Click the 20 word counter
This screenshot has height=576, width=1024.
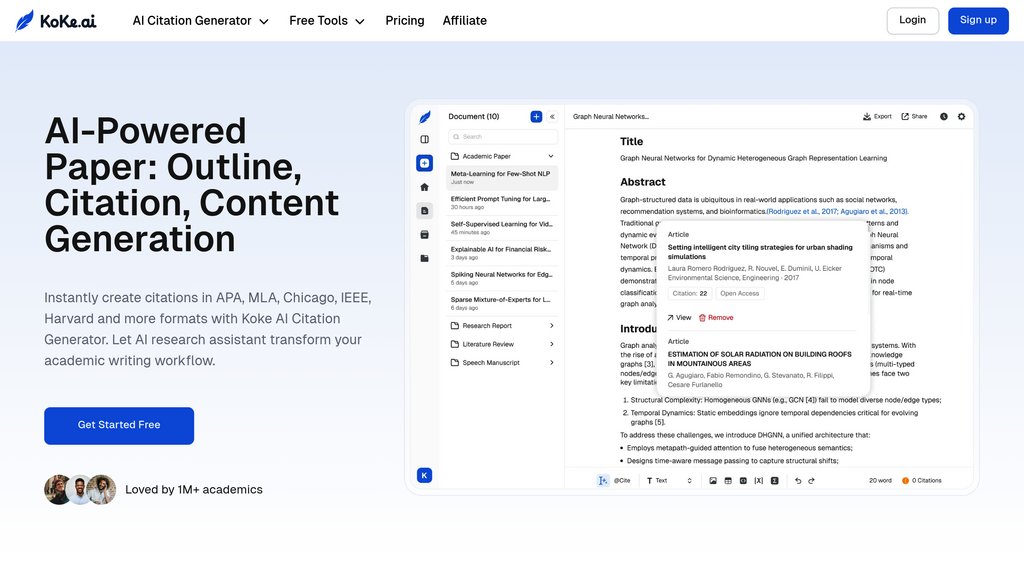[880, 481]
